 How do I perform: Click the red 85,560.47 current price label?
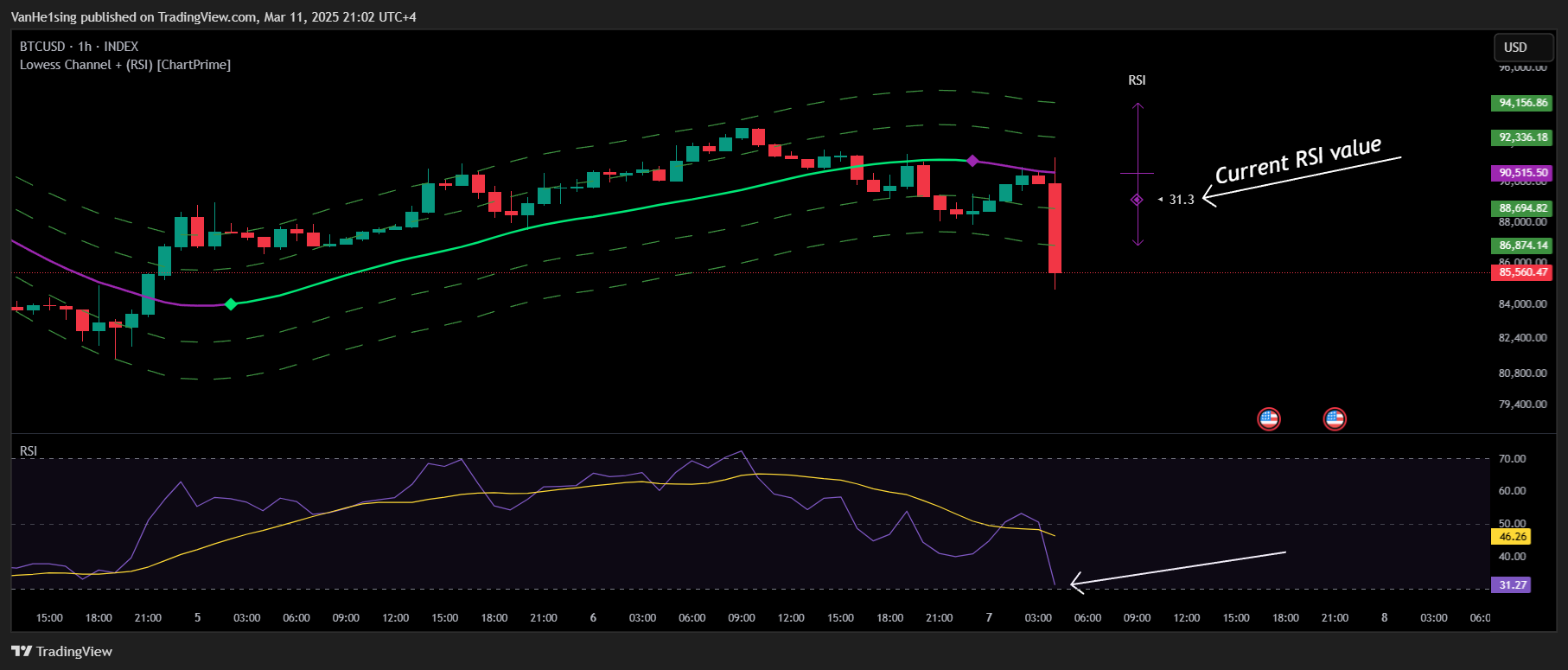[x=1522, y=272]
